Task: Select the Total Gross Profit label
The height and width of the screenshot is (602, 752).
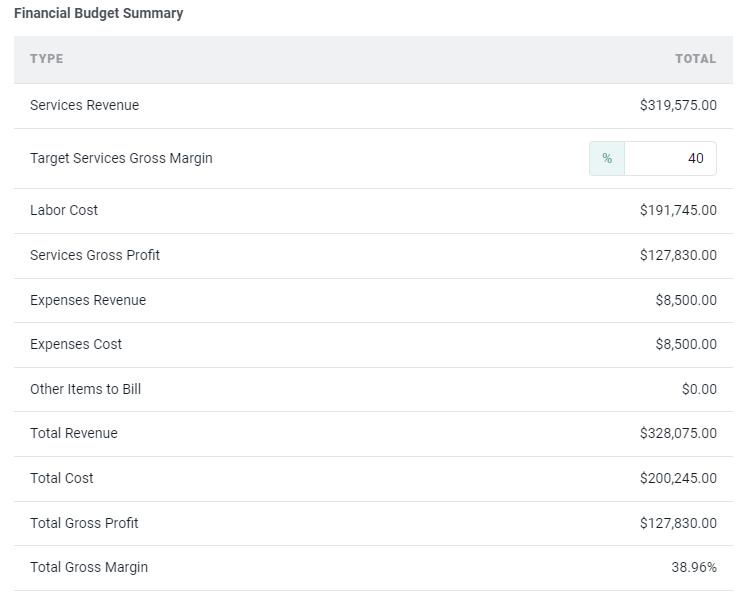Action: pos(84,523)
